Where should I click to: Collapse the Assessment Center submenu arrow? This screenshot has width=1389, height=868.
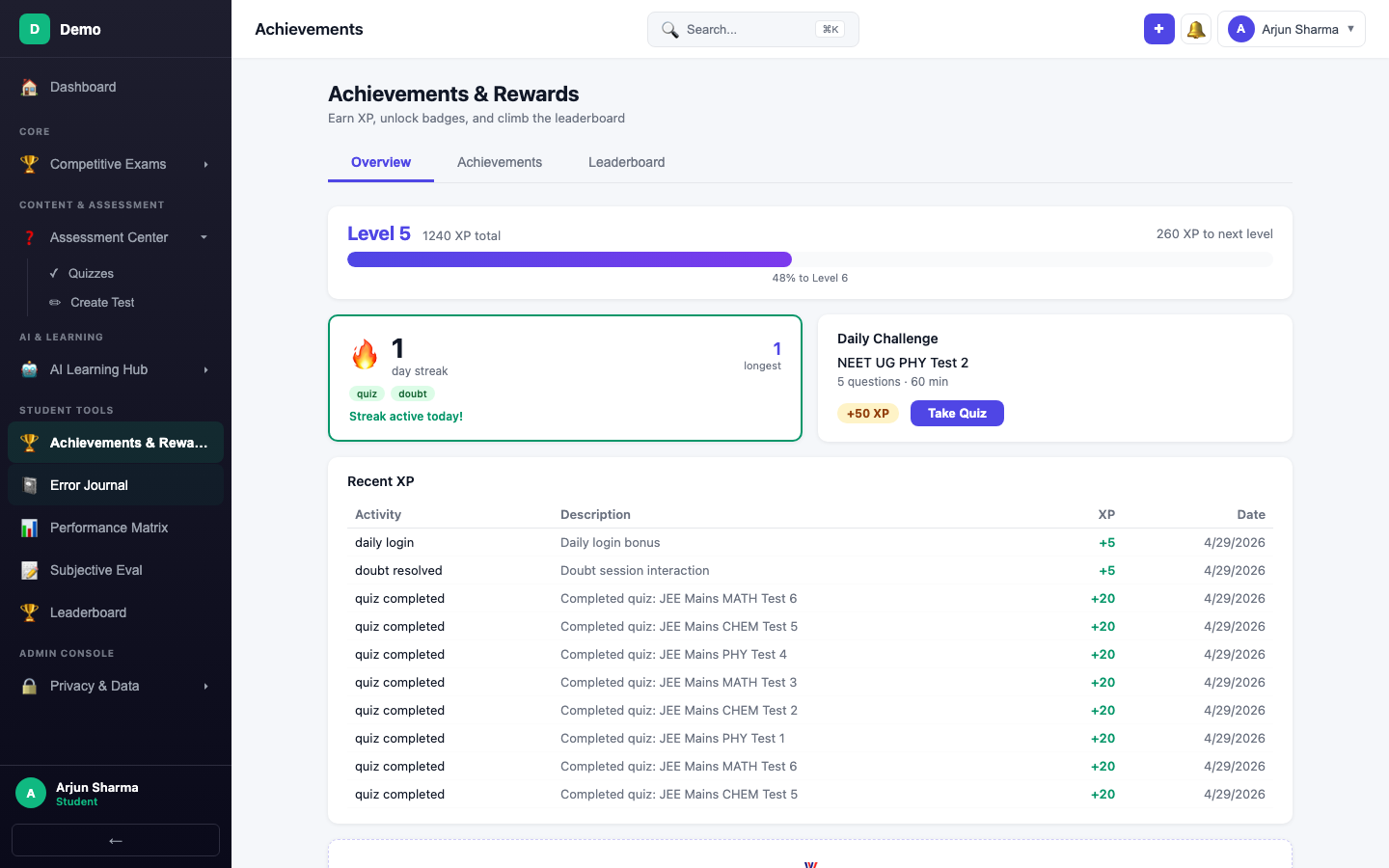[204, 237]
